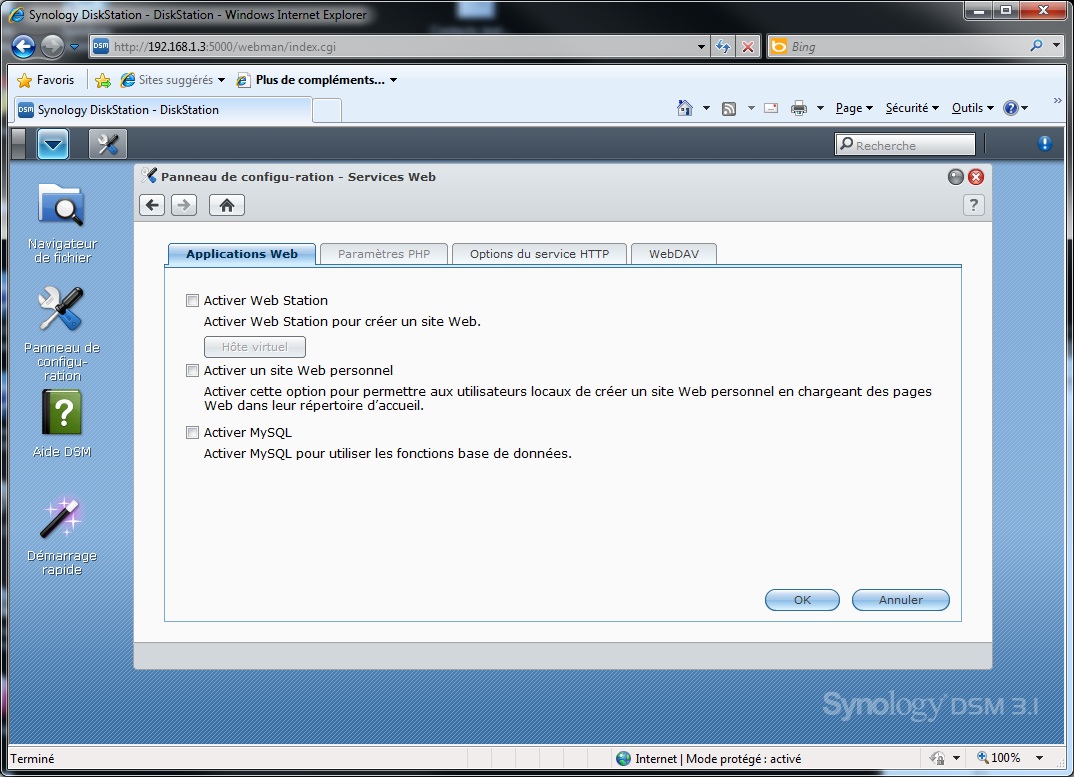The image size is (1074, 777).
Task: Open the Panneau de configuration desktop icon
Action: (62, 334)
